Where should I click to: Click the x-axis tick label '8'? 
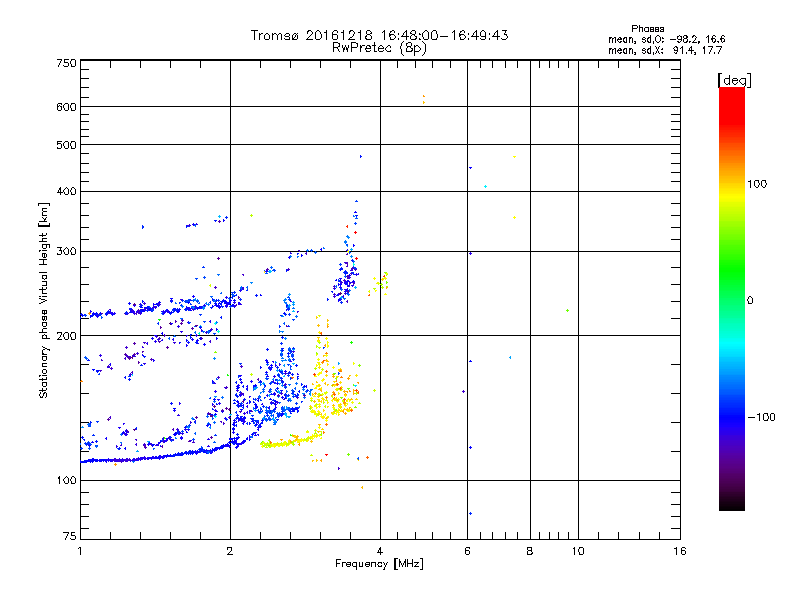pyautogui.click(x=530, y=551)
